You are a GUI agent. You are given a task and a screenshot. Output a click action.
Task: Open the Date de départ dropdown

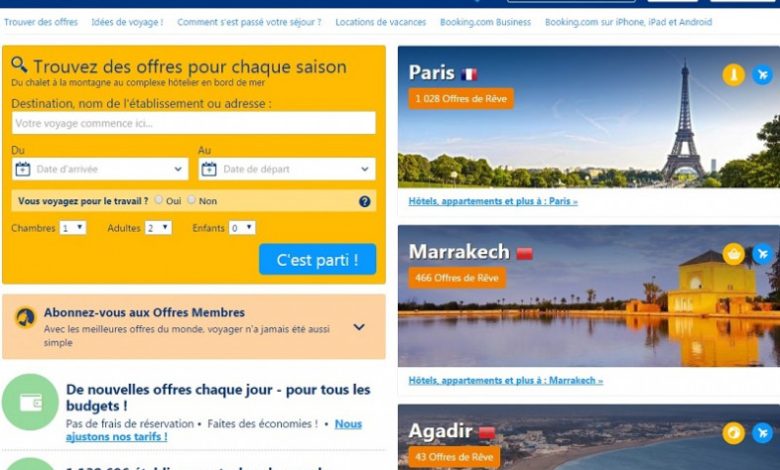pos(287,169)
